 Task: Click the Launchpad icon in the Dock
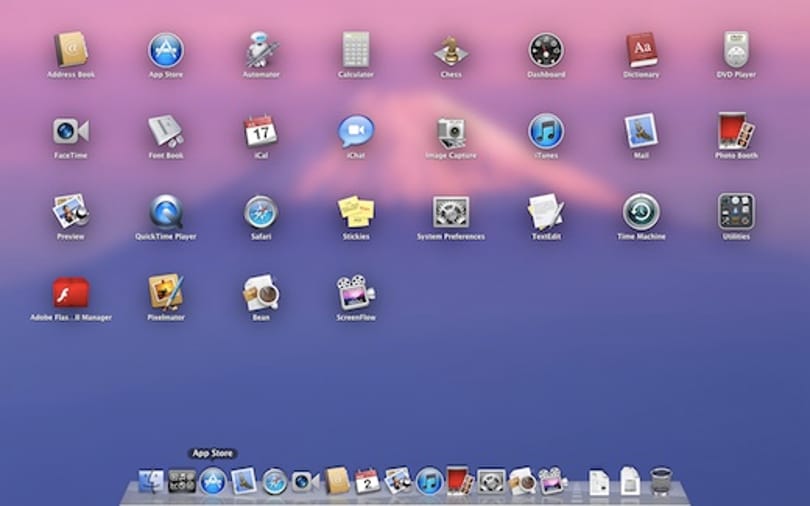(x=182, y=481)
